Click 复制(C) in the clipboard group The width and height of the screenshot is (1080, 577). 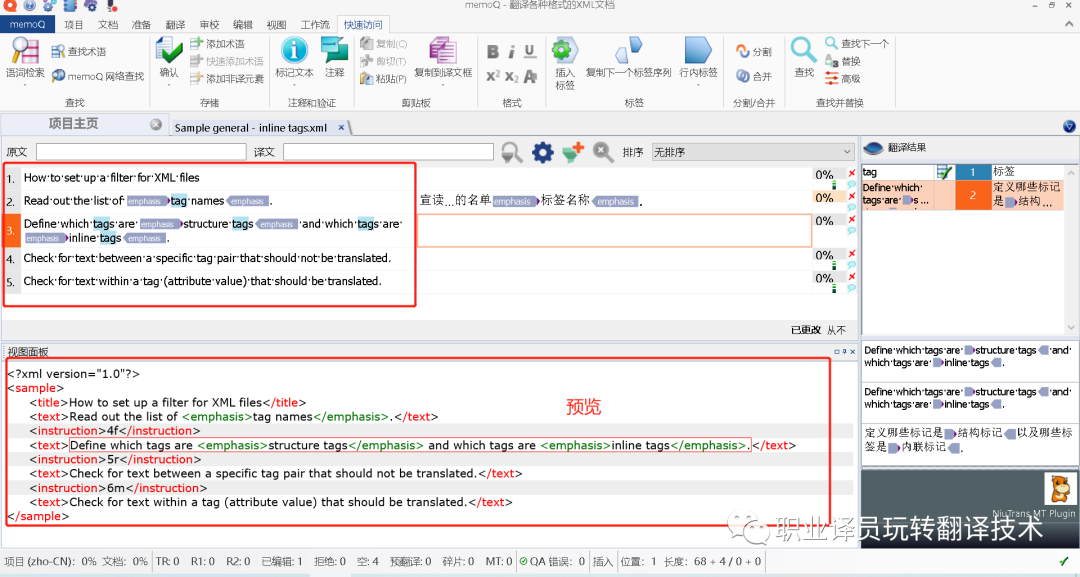tap(384, 43)
